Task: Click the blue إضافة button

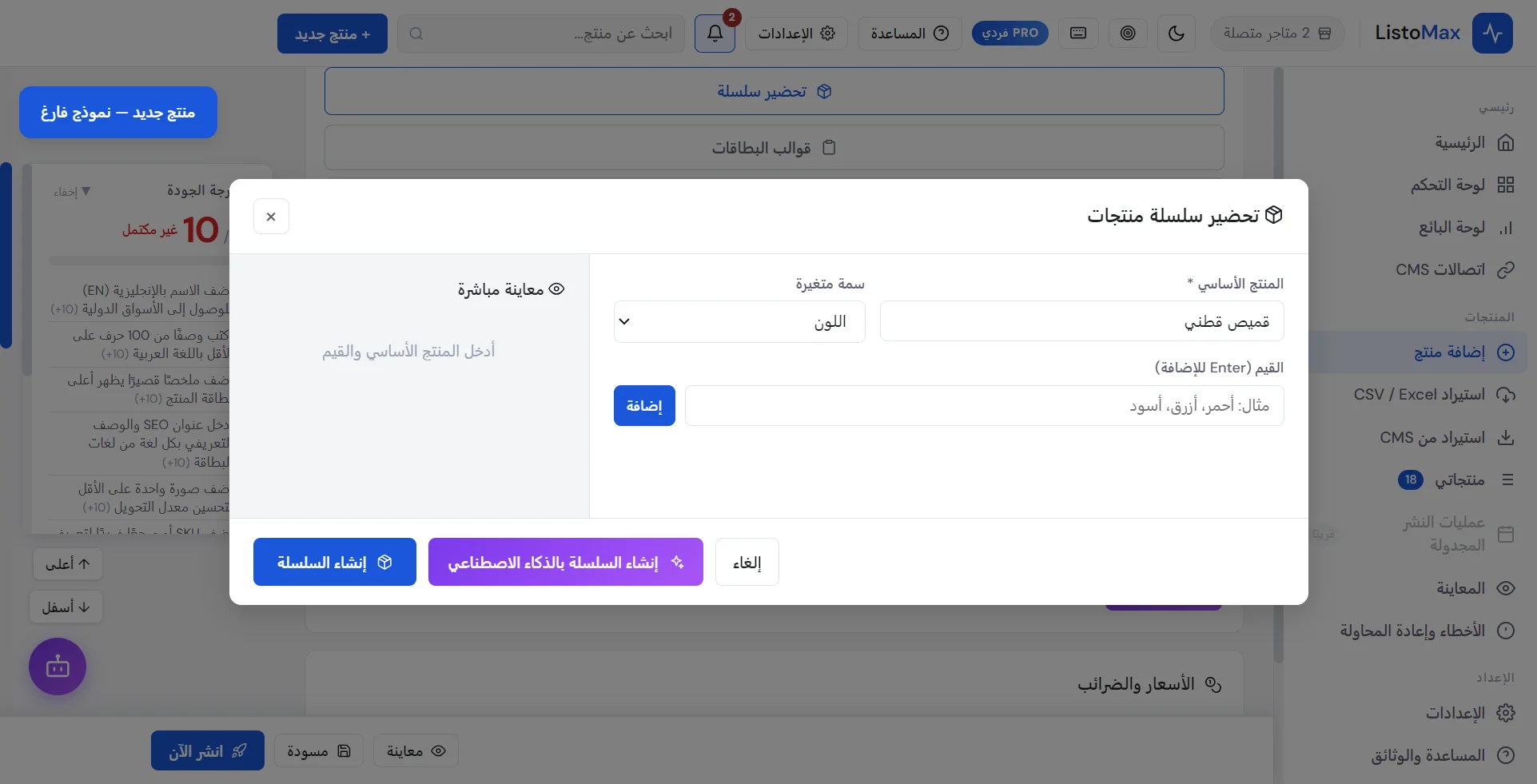Action: click(x=644, y=406)
